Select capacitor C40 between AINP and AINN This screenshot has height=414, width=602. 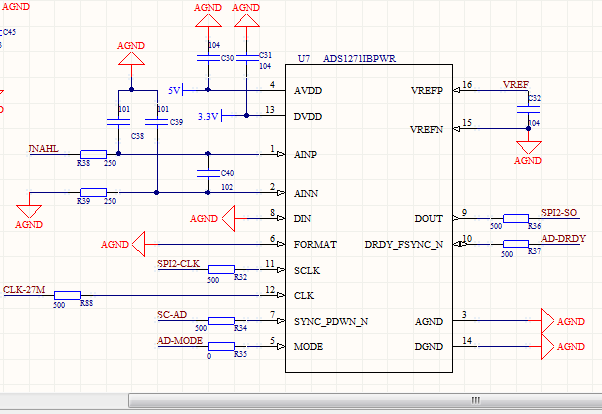click(x=208, y=173)
